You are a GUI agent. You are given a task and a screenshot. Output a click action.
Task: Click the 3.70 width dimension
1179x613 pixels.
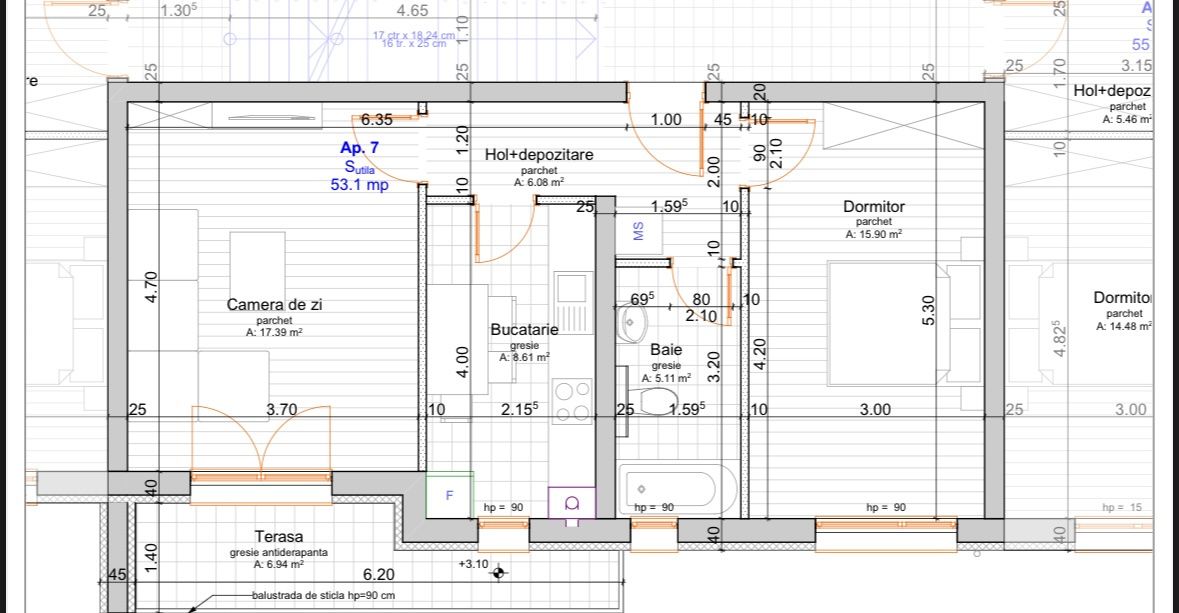click(x=281, y=410)
